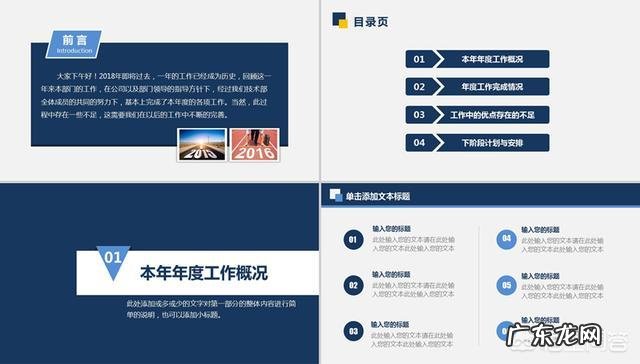Open contents entry 工作中的优点存在的不足
The image size is (640, 364).
pos(492,115)
